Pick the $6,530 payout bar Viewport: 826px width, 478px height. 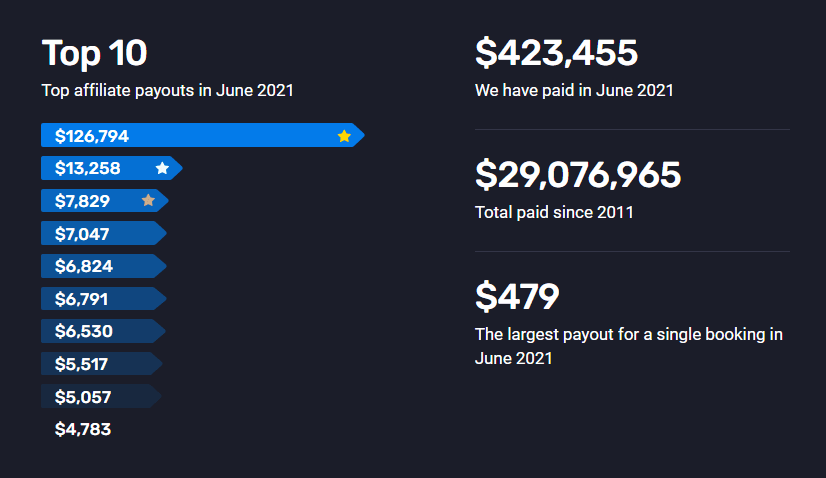(x=100, y=331)
